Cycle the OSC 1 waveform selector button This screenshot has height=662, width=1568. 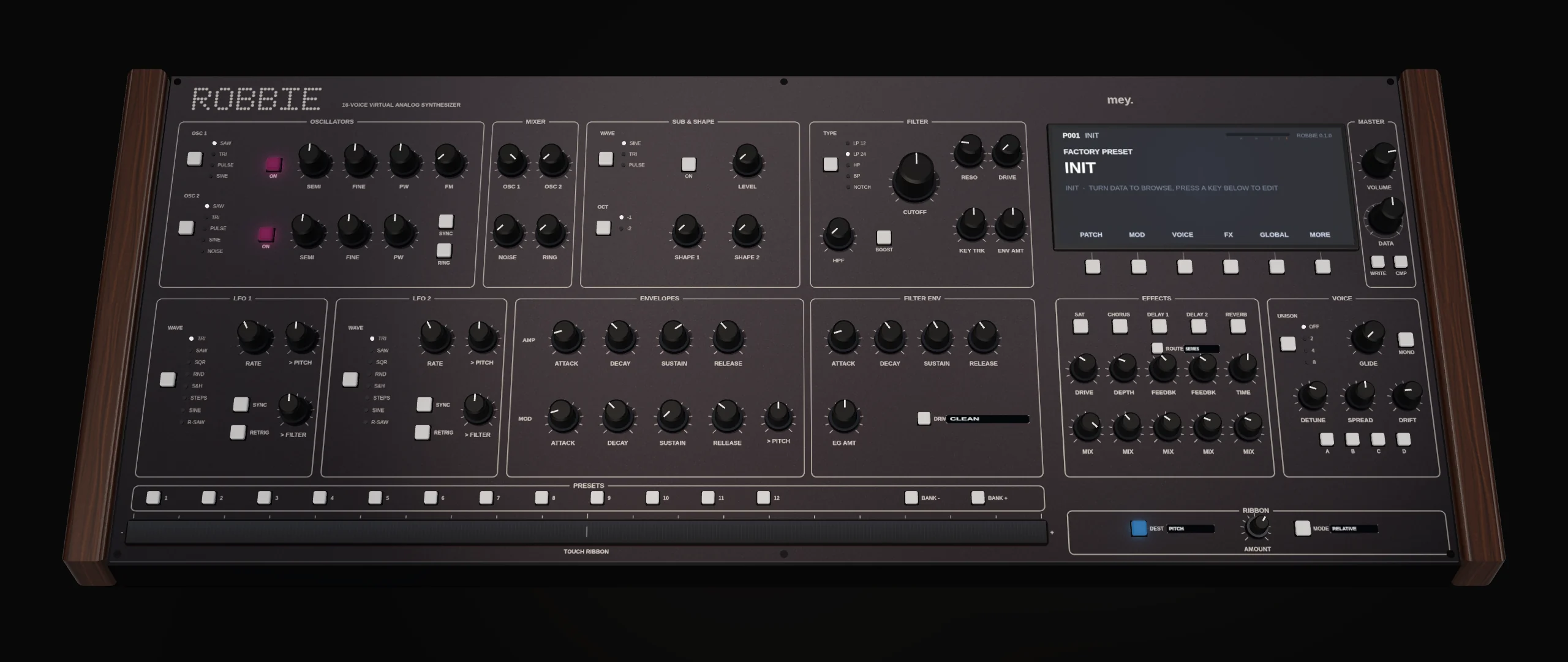coord(194,159)
